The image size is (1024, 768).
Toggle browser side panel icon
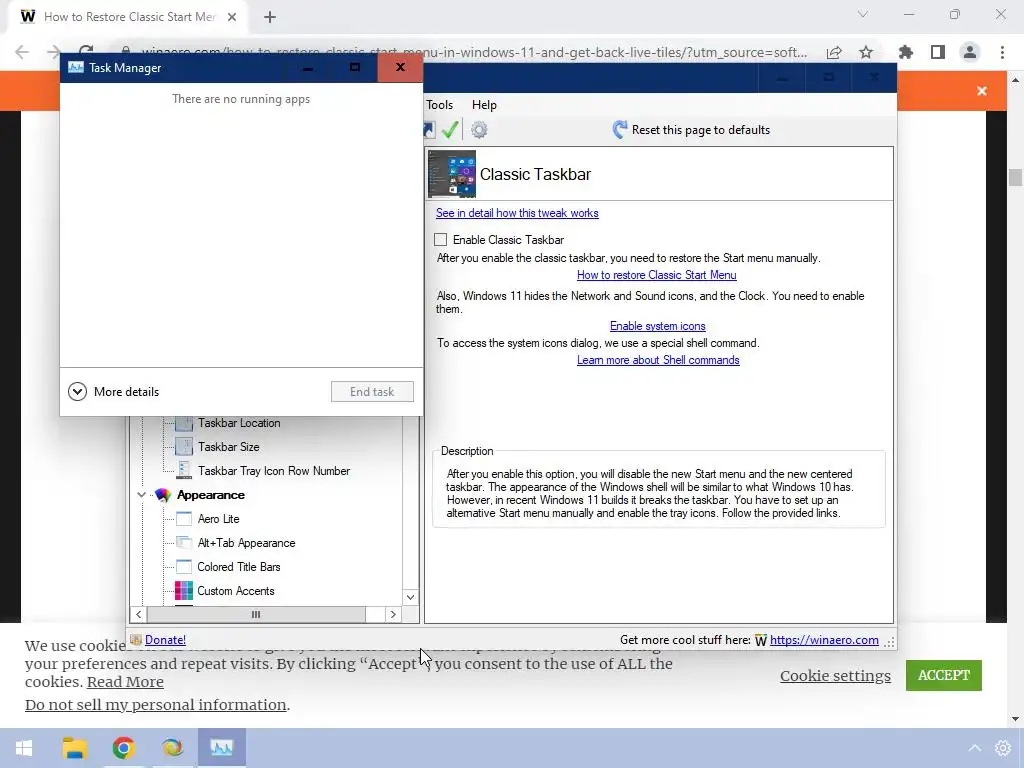tap(938, 52)
